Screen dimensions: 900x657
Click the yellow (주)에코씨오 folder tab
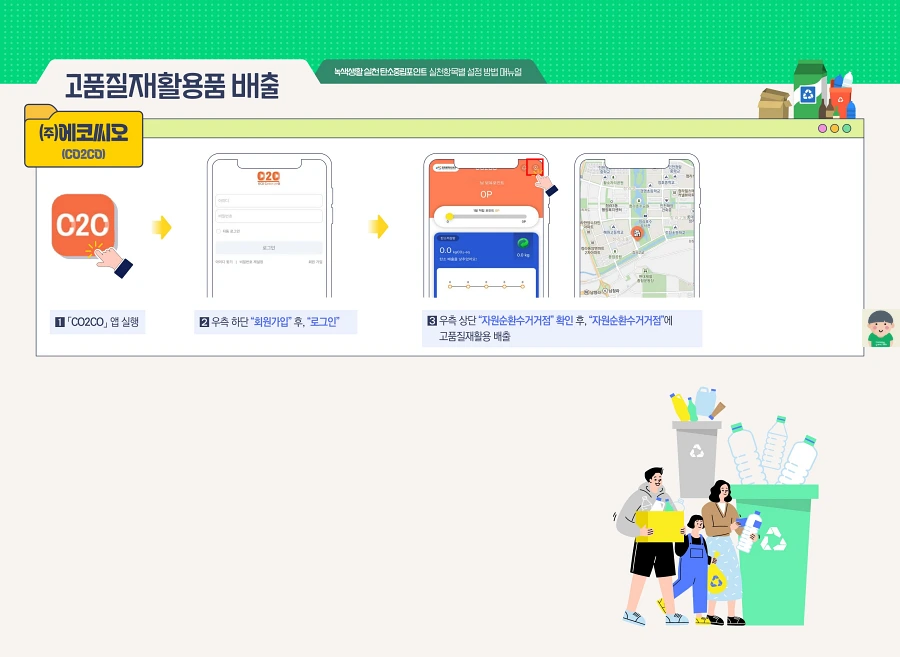[83, 137]
